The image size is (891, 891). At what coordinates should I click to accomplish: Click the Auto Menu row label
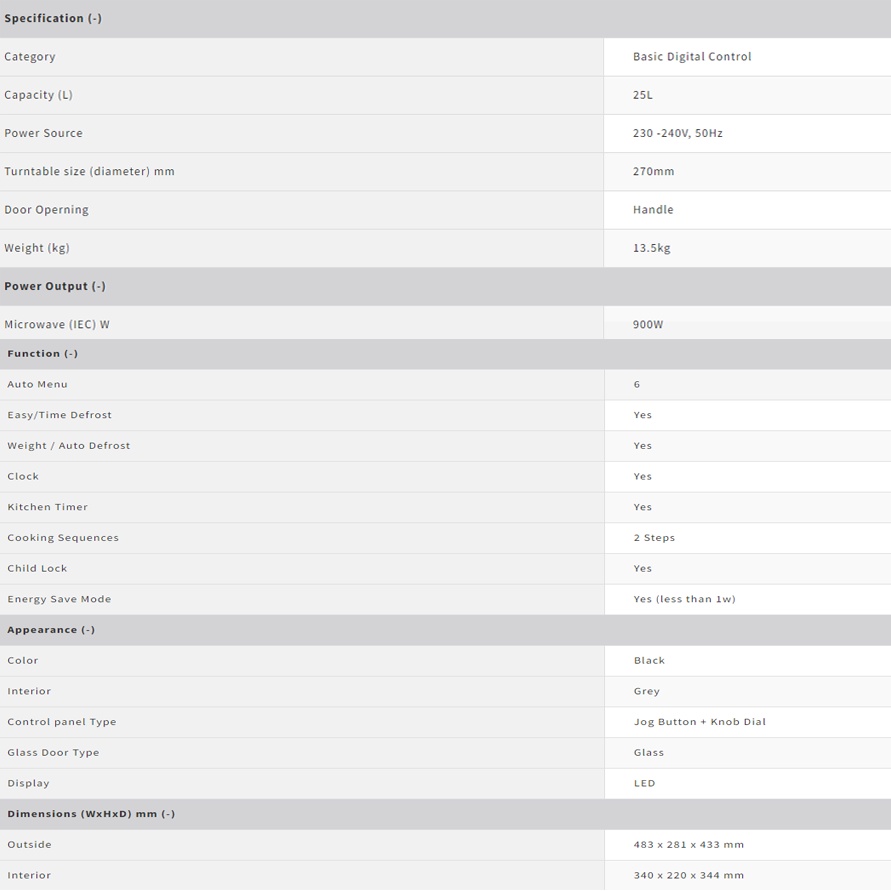[37, 384]
